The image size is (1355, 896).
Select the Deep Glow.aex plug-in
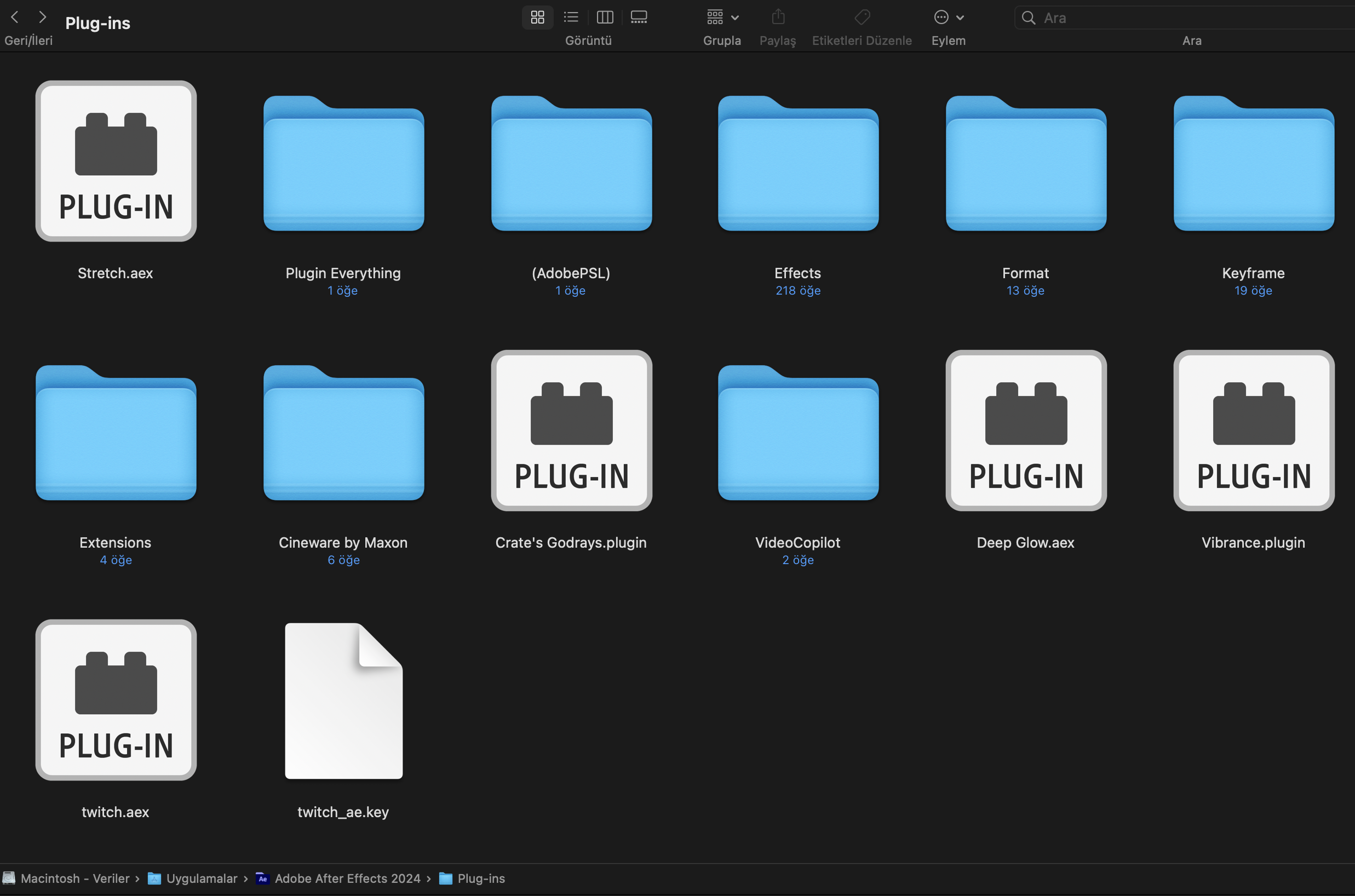point(1025,432)
